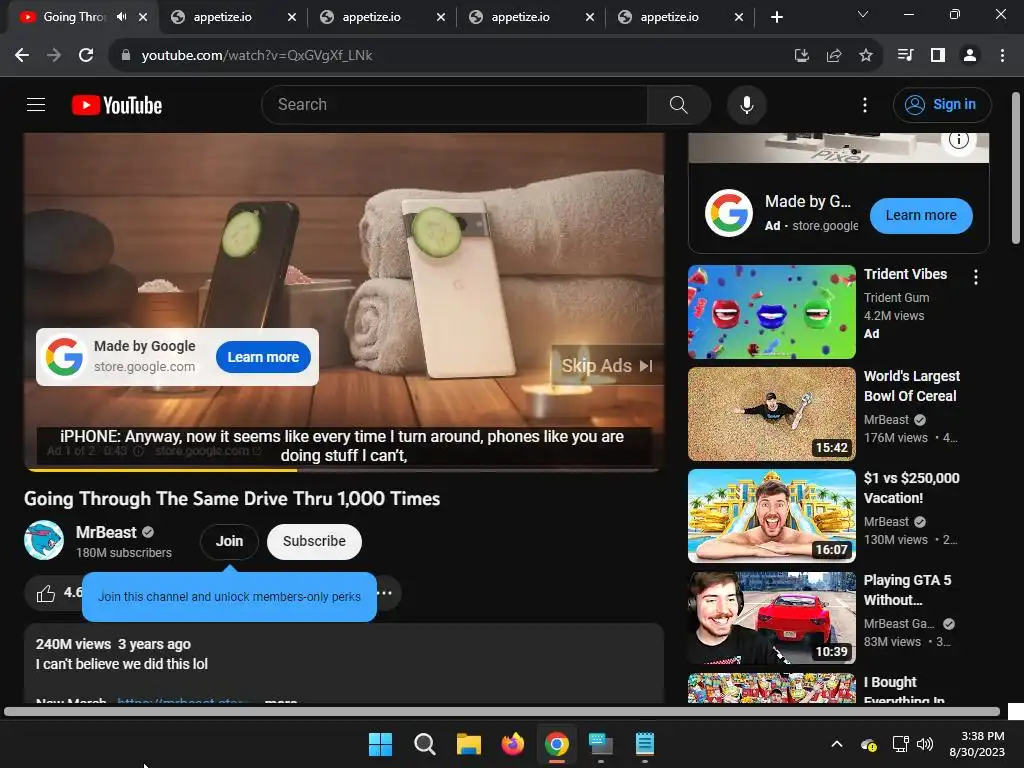Click the Google logo in sidebar ad

coord(729,213)
